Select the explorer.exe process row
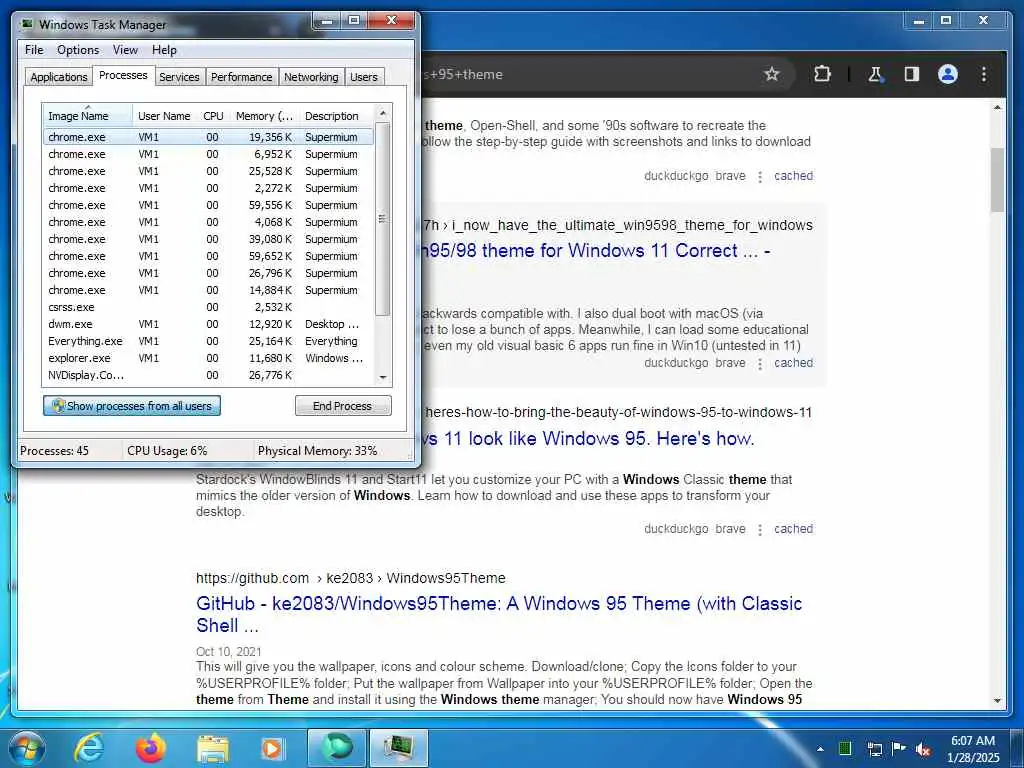 [x=208, y=358]
